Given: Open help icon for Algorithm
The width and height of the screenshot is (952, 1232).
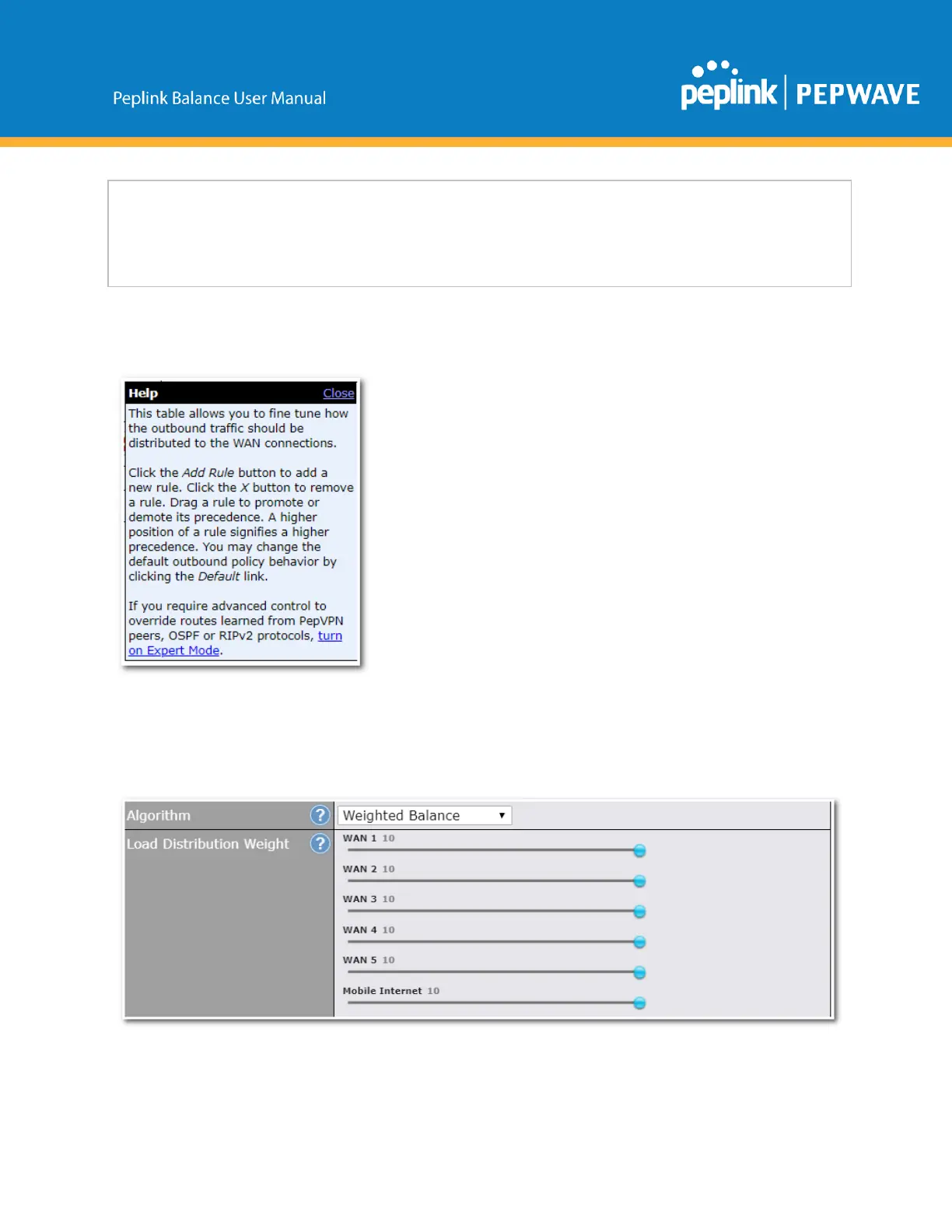Looking at the screenshot, I should (x=320, y=815).
